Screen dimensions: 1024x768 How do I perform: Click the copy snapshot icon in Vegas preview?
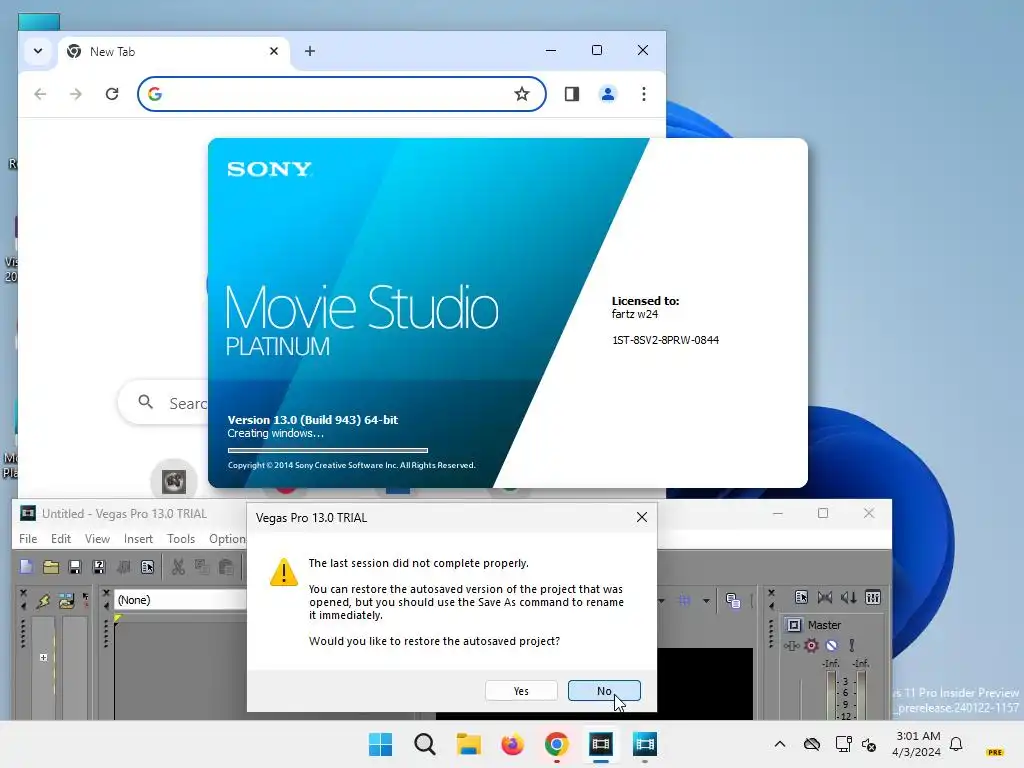(733, 600)
